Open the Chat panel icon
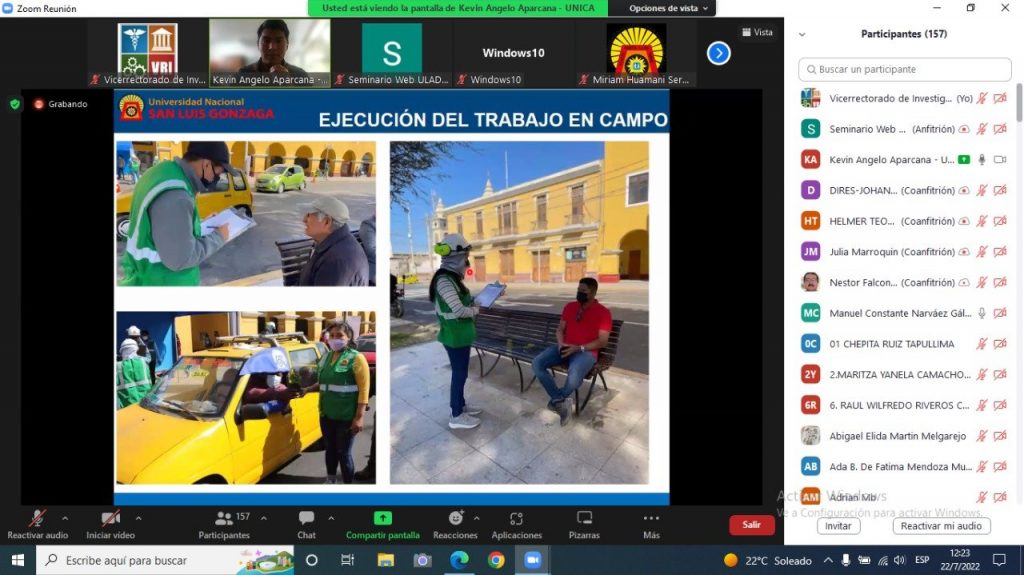Image resolution: width=1024 pixels, height=575 pixels. click(x=306, y=518)
